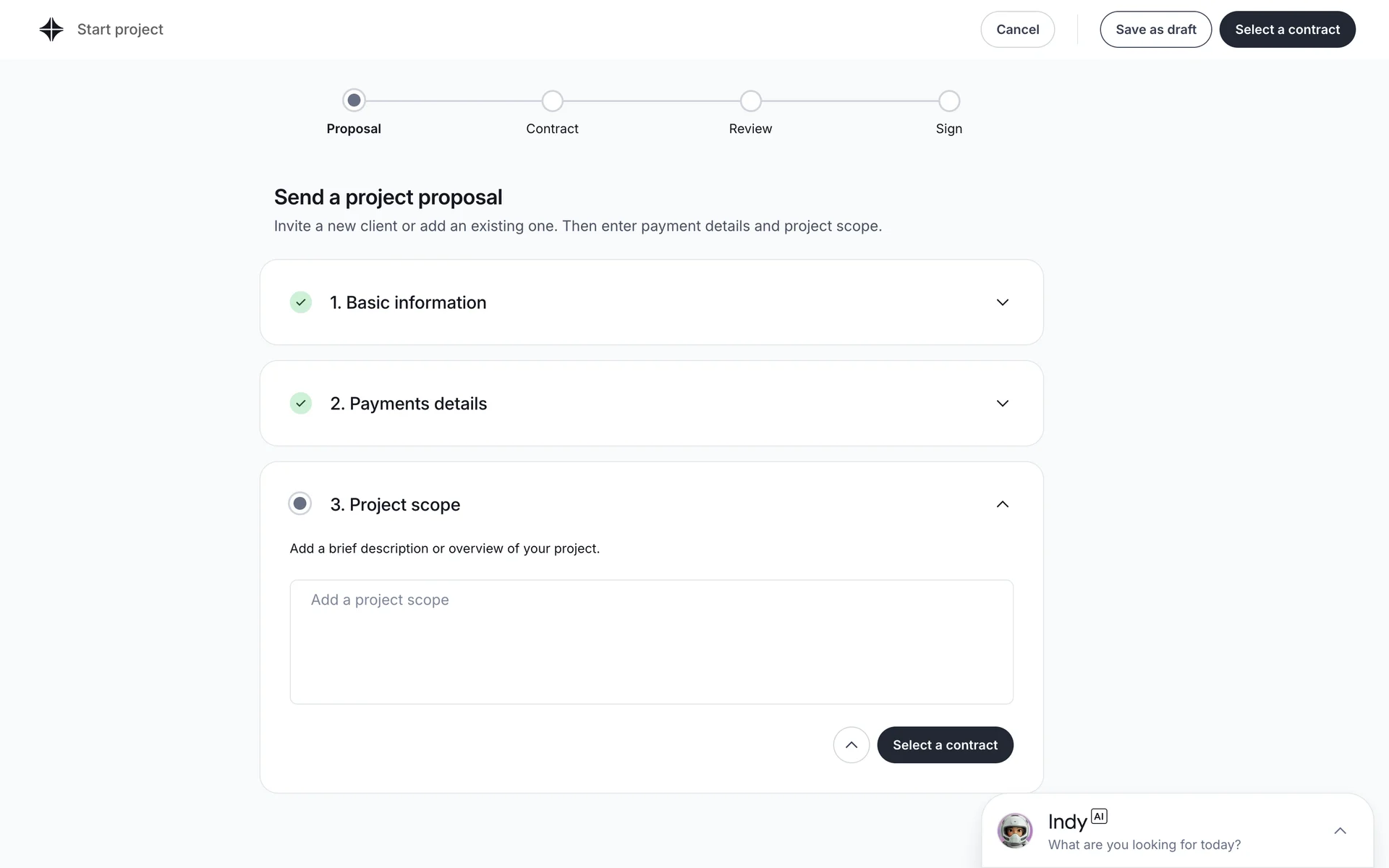Click the green checkmark on Basic information
Screen dimensions: 1389x868
pyautogui.click(x=301, y=302)
